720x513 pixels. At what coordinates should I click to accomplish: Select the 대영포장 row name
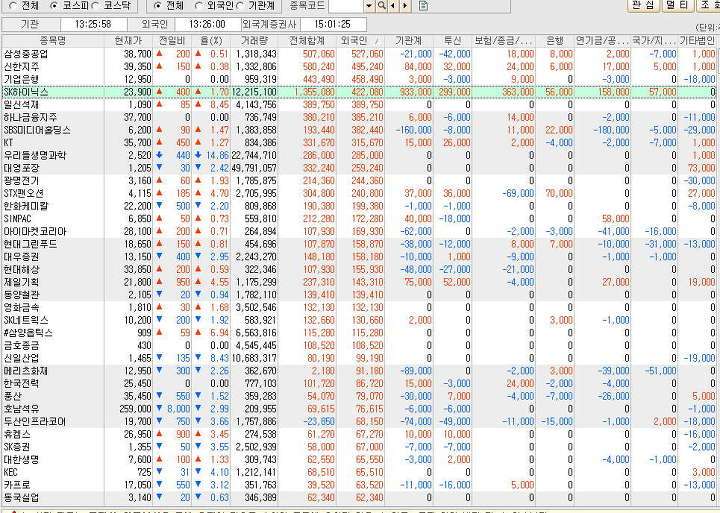[x=22, y=168]
